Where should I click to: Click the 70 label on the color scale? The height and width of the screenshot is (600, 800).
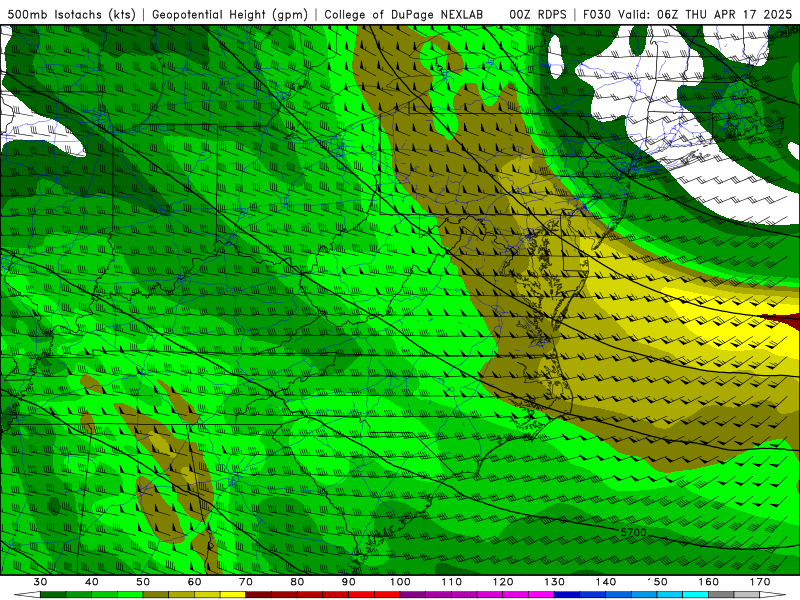pos(246,582)
